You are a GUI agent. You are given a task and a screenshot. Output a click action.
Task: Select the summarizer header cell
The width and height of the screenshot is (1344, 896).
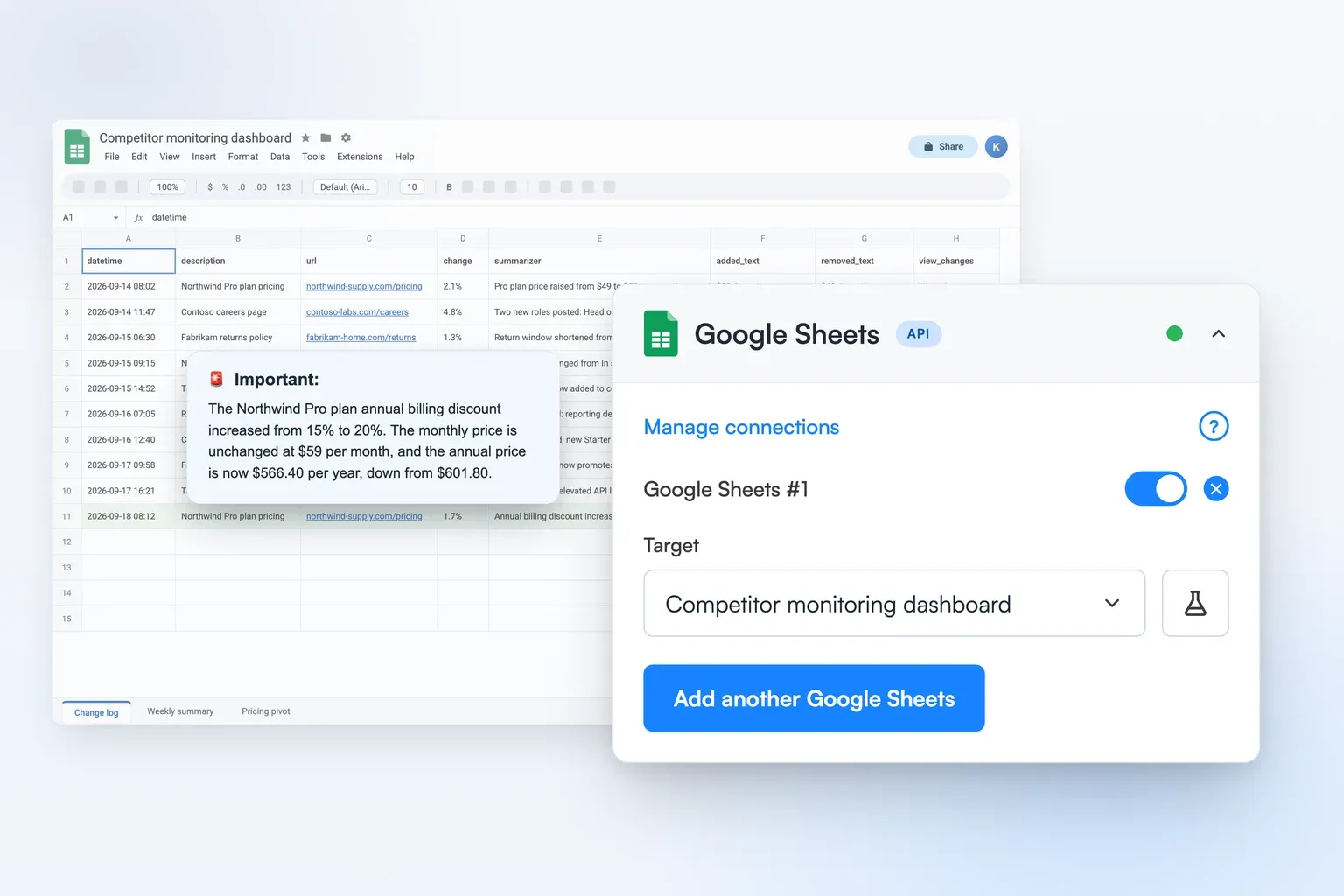[x=599, y=261]
